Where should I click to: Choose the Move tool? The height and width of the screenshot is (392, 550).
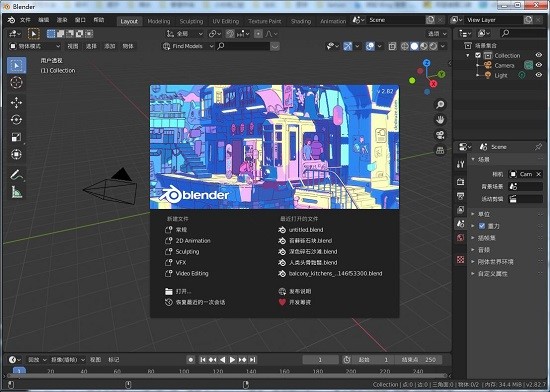(x=16, y=103)
